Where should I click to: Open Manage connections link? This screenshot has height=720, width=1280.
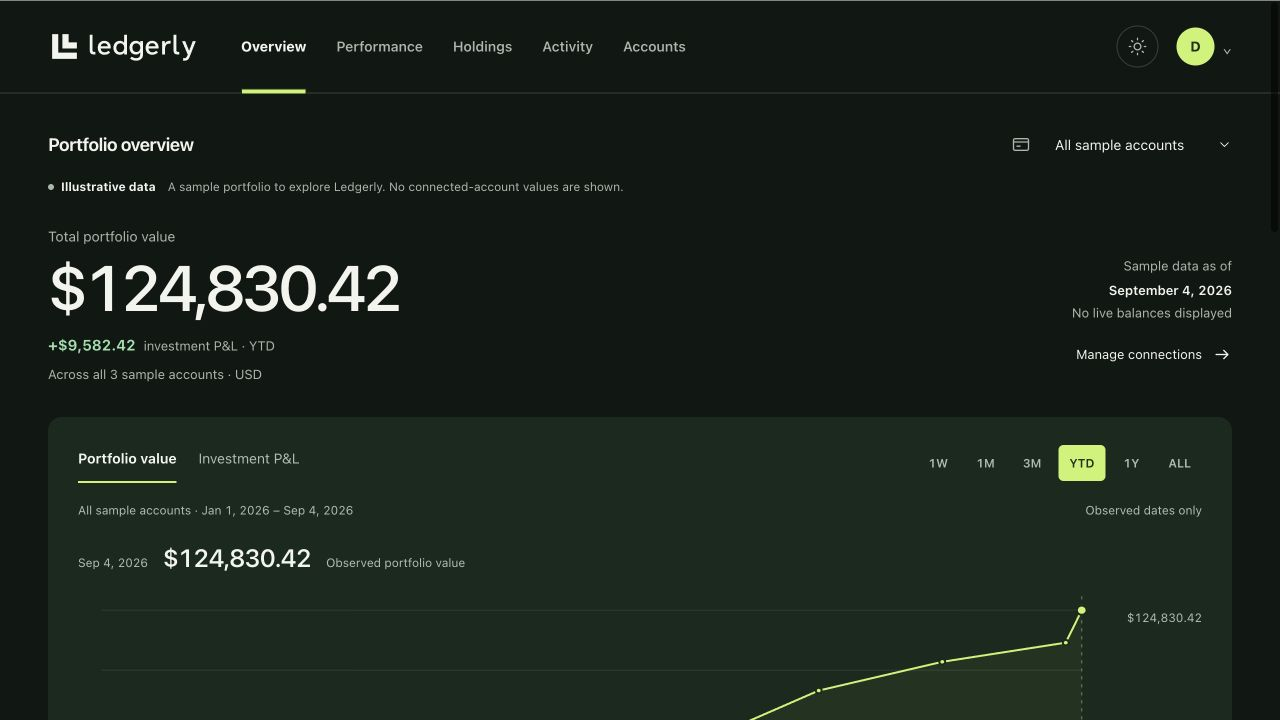tap(1153, 354)
